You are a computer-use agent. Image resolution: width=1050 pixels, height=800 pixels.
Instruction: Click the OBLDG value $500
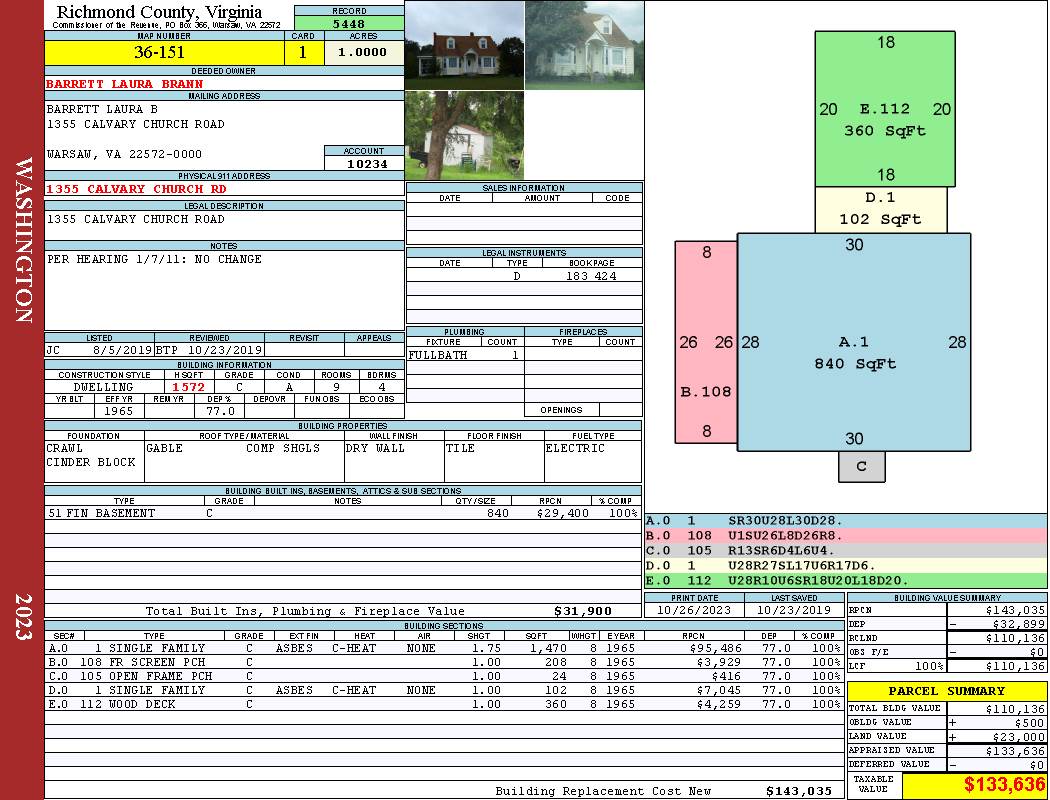click(1029, 722)
